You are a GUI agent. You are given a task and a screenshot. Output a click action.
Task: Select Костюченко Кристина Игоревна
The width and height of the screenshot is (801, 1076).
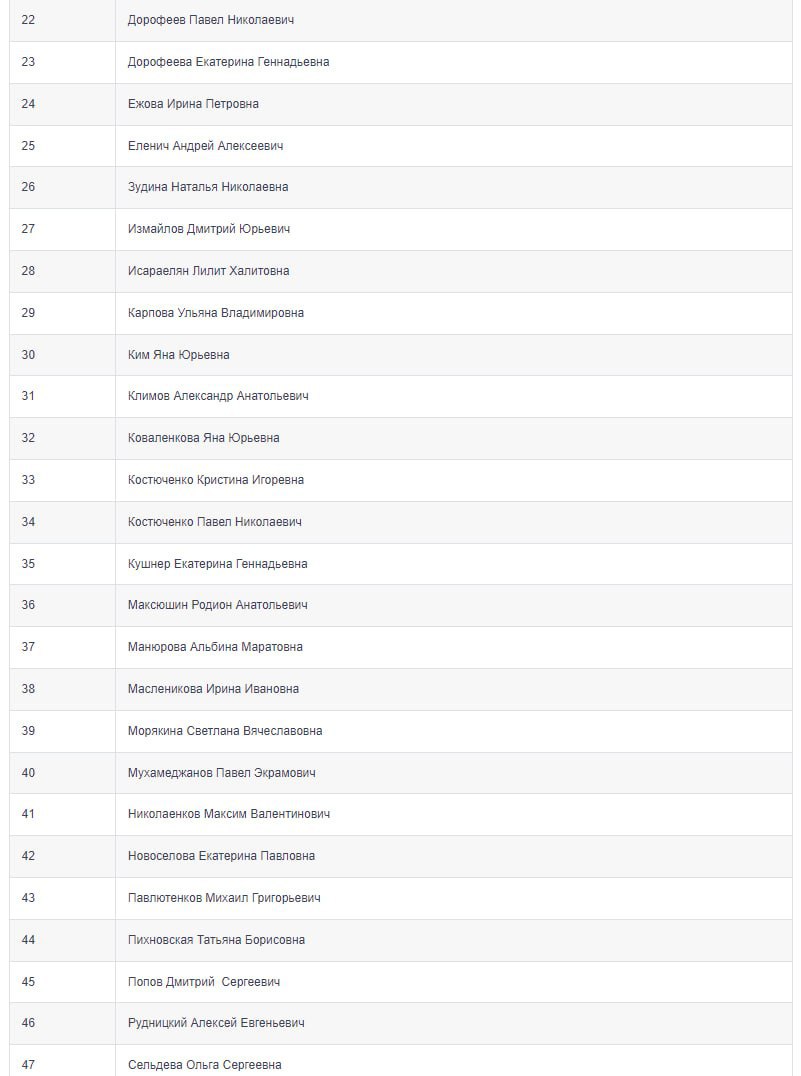pyautogui.click(x=216, y=480)
